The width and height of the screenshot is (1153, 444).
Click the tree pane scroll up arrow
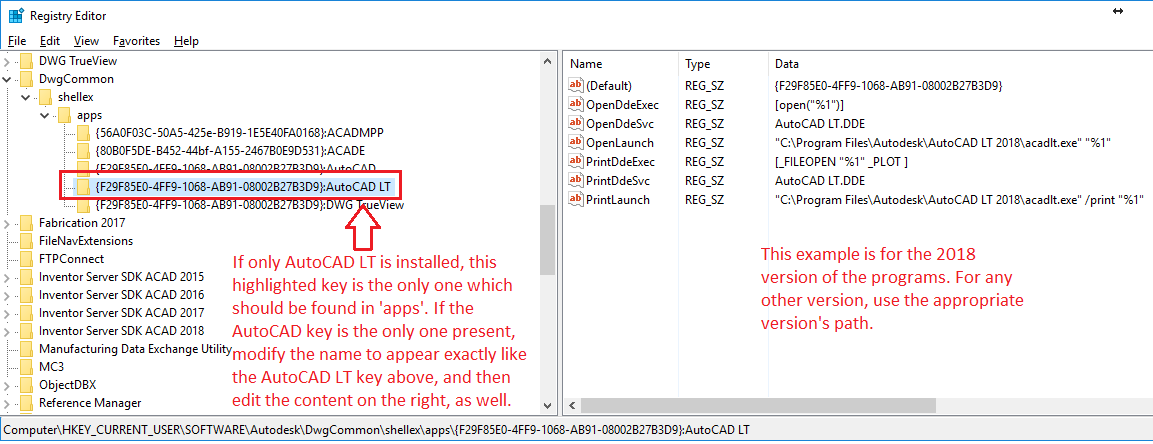(x=547, y=61)
